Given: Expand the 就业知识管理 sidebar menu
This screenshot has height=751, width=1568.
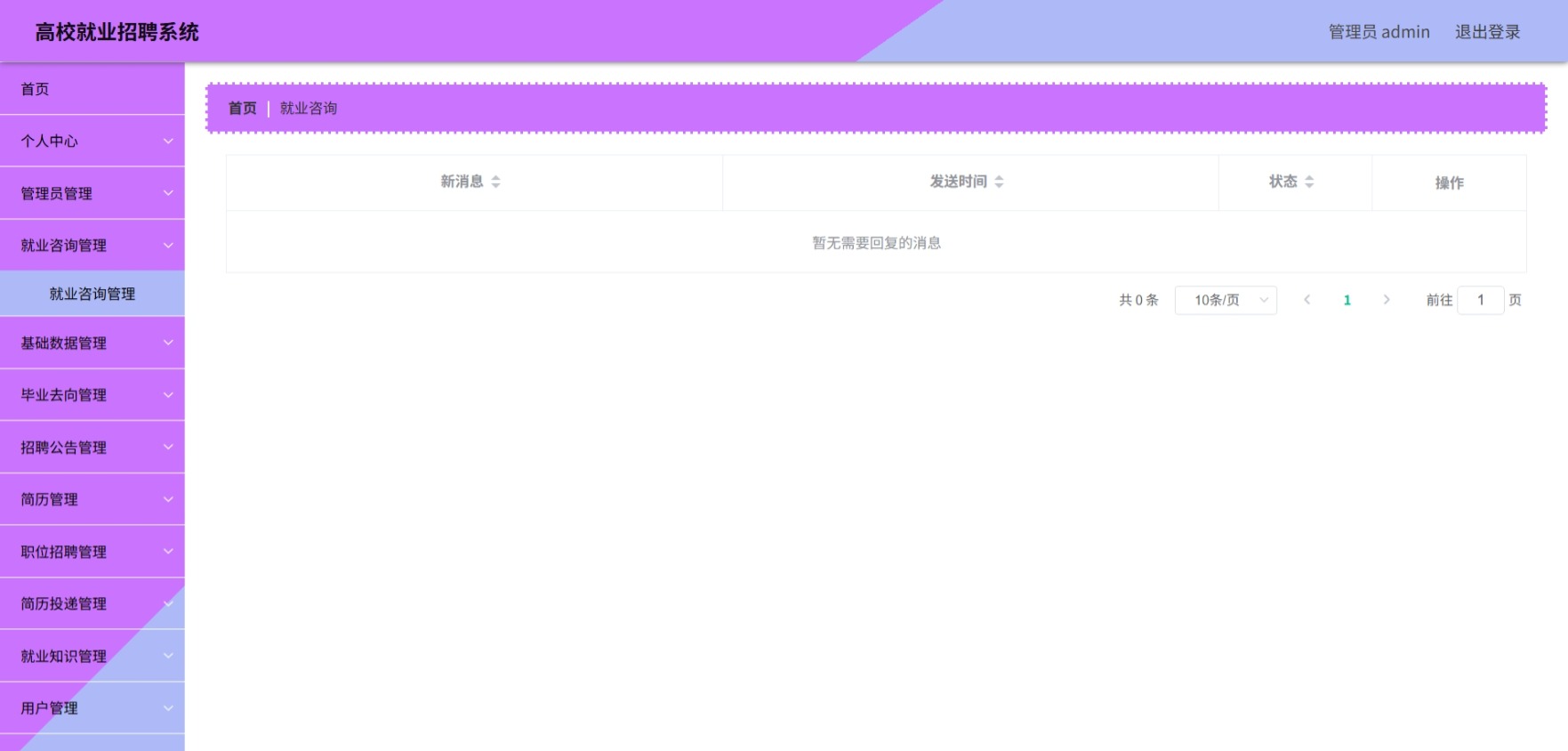Looking at the screenshot, I should click(92, 656).
